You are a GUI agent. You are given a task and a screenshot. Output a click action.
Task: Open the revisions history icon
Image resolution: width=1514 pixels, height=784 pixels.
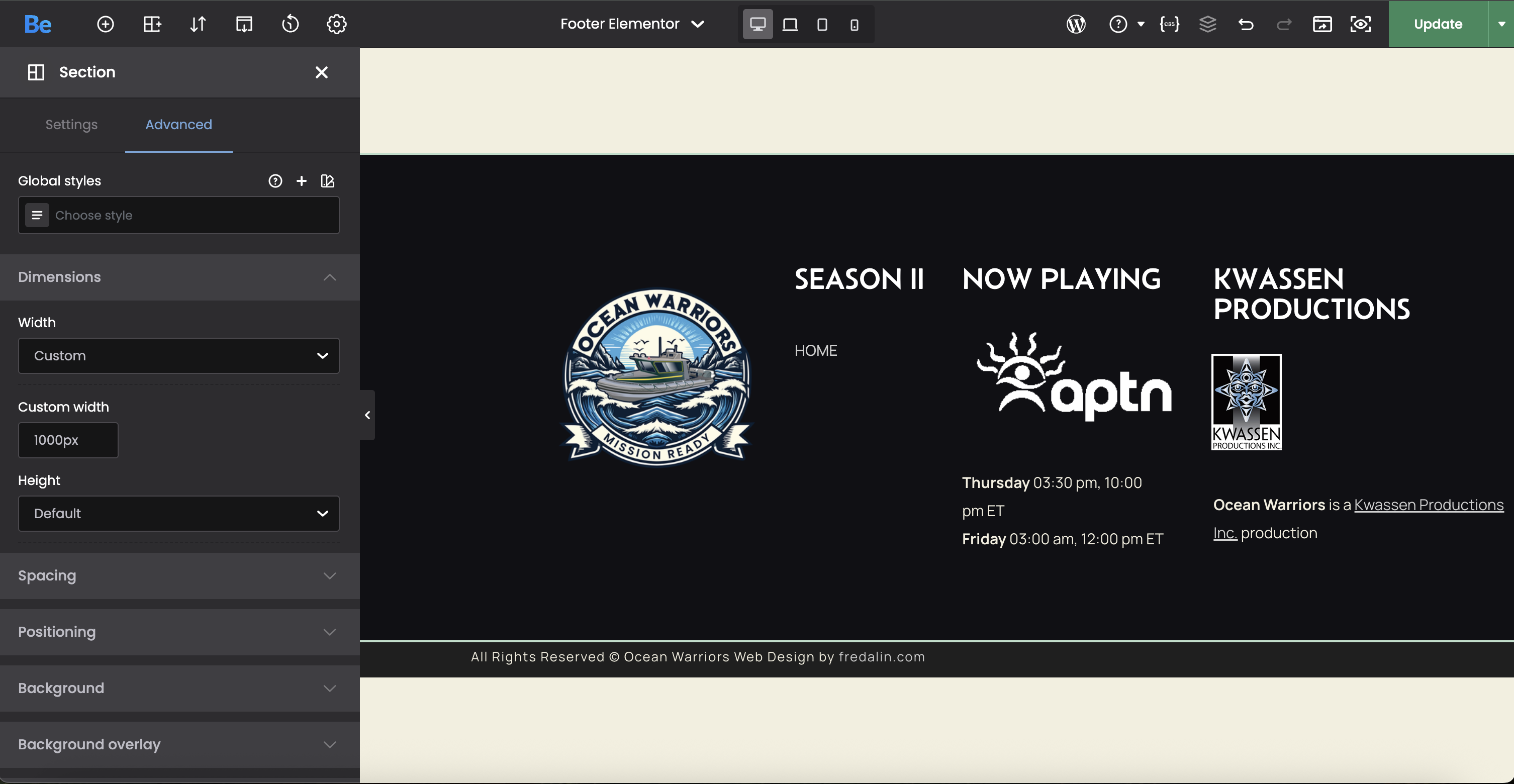click(290, 24)
